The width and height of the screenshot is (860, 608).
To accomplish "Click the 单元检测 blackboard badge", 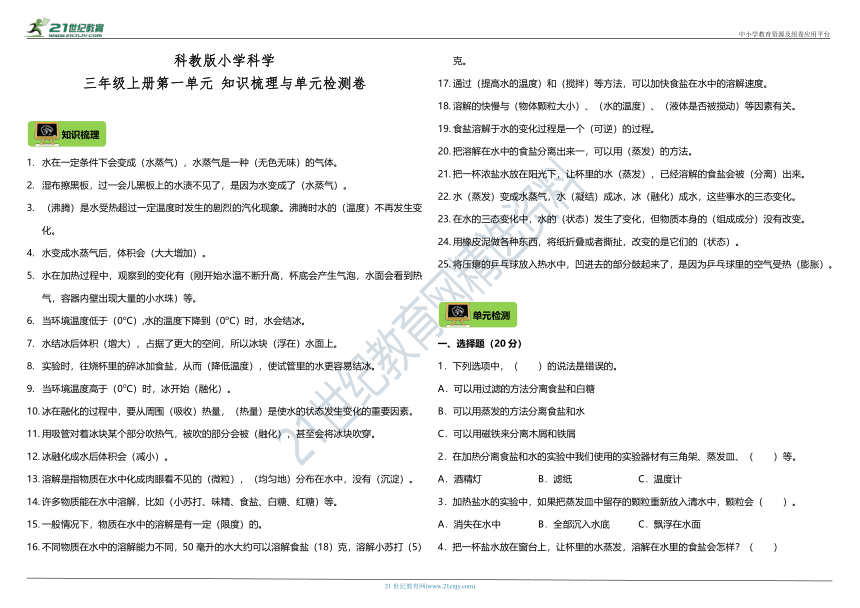I will [478, 315].
